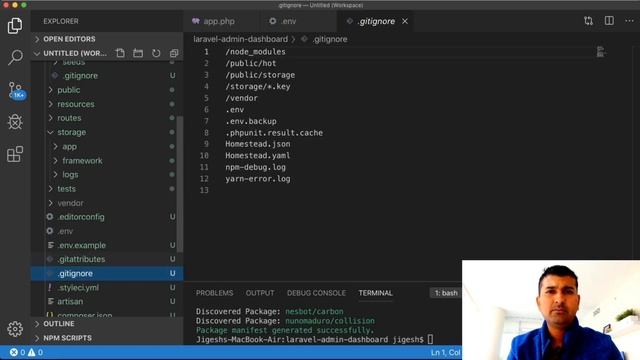Image resolution: width=640 pixels, height=360 pixels.
Task: Open .gitattributes file in Explorer
Action: tap(107, 259)
